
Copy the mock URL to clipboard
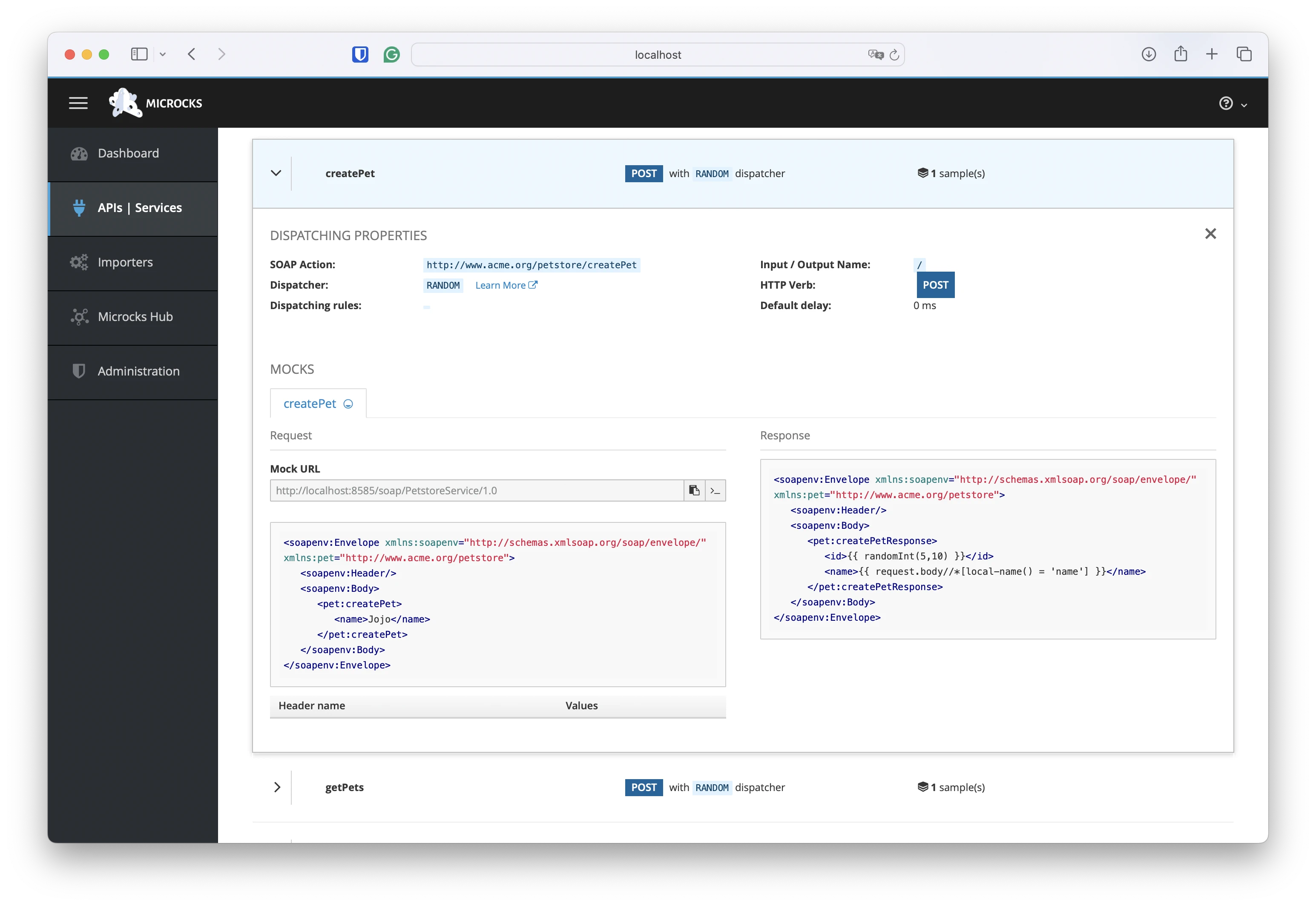pyautogui.click(x=694, y=490)
